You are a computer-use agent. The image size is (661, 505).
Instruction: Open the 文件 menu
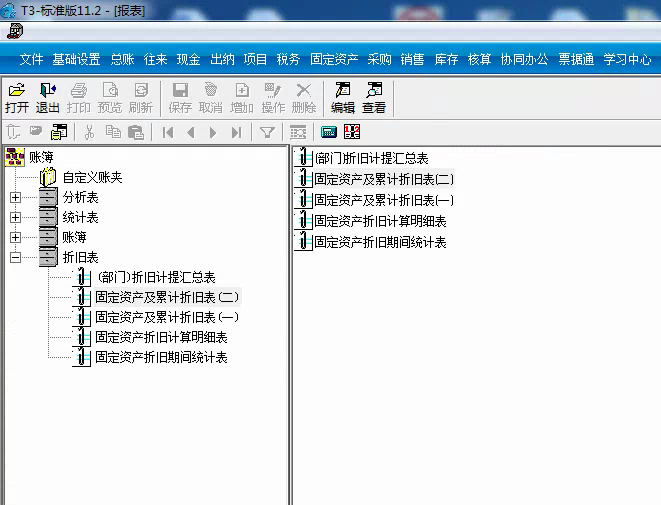[x=31, y=59]
